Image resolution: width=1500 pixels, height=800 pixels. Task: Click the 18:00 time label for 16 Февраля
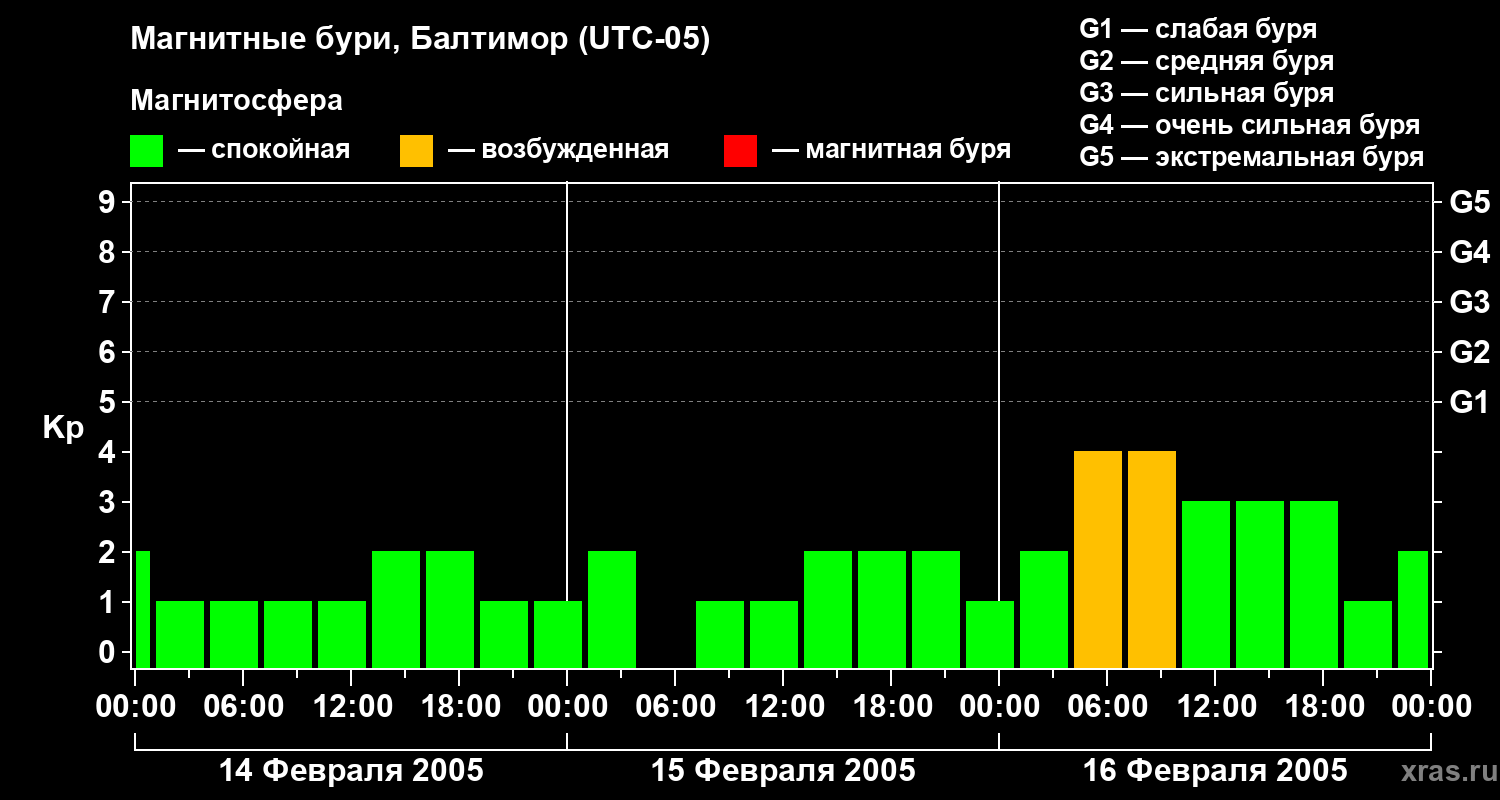1323,706
